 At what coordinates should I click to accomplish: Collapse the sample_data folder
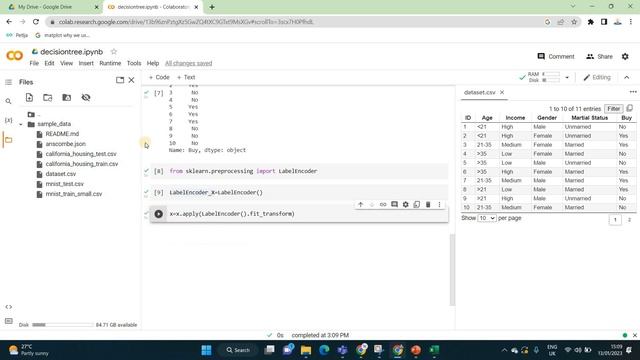pos(21,124)
